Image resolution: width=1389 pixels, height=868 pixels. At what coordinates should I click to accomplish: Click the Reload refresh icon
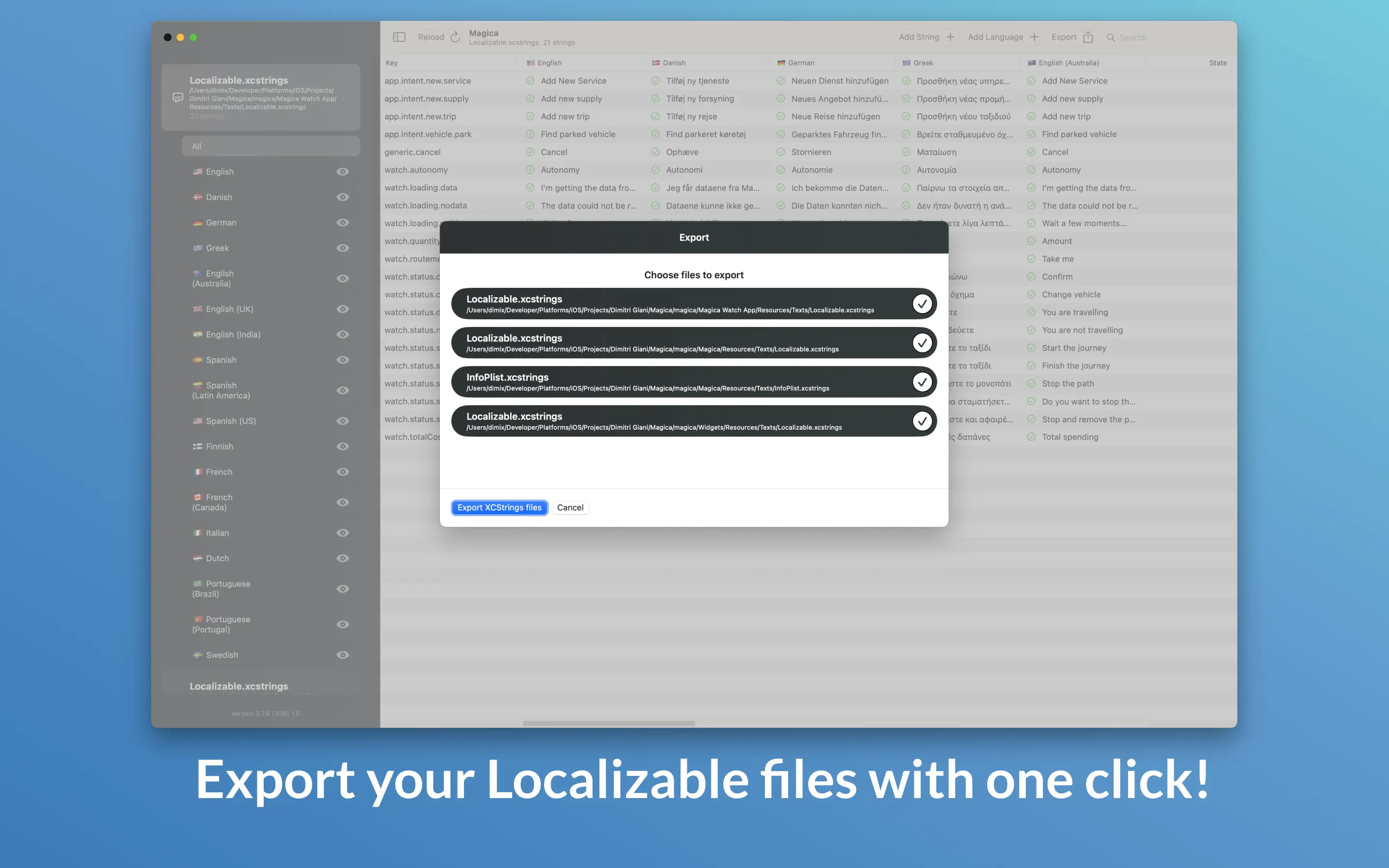click(455, 37)
